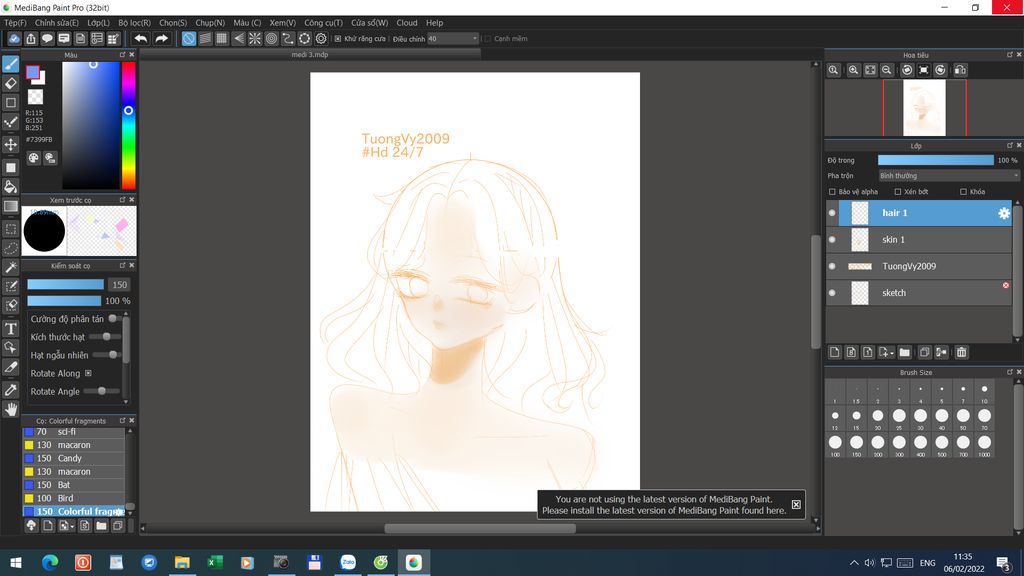Open the add layer dropdown arrow
Viewport: 1024px width, 576px height.
pos(891,353)
